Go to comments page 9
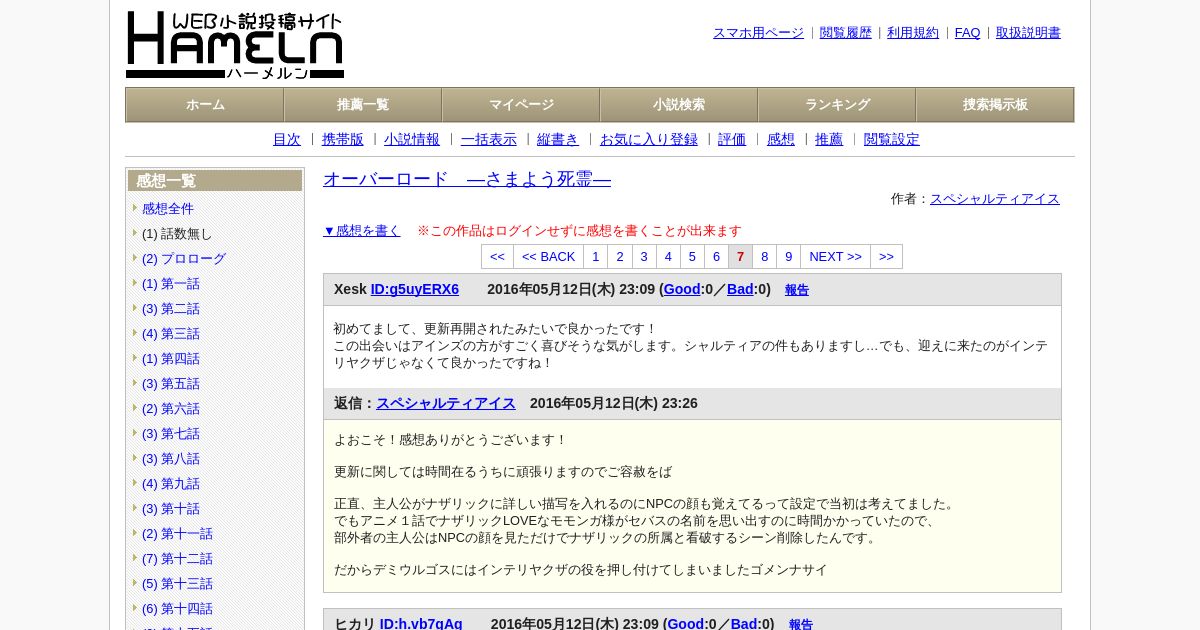Screen dimensions: 1200x630 point(789,257)
